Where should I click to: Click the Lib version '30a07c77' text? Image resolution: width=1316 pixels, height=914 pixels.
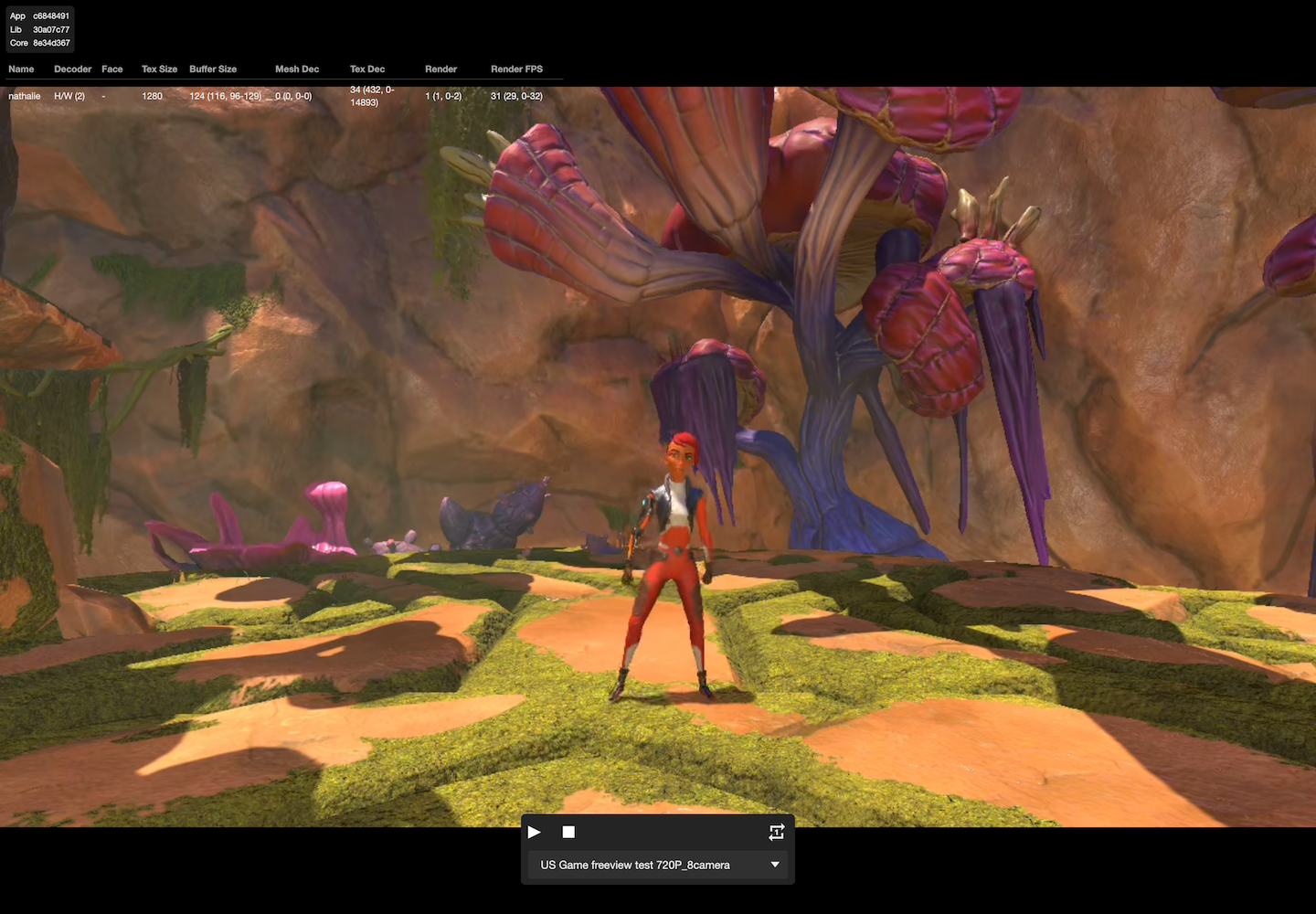click(x=51, y=30)
